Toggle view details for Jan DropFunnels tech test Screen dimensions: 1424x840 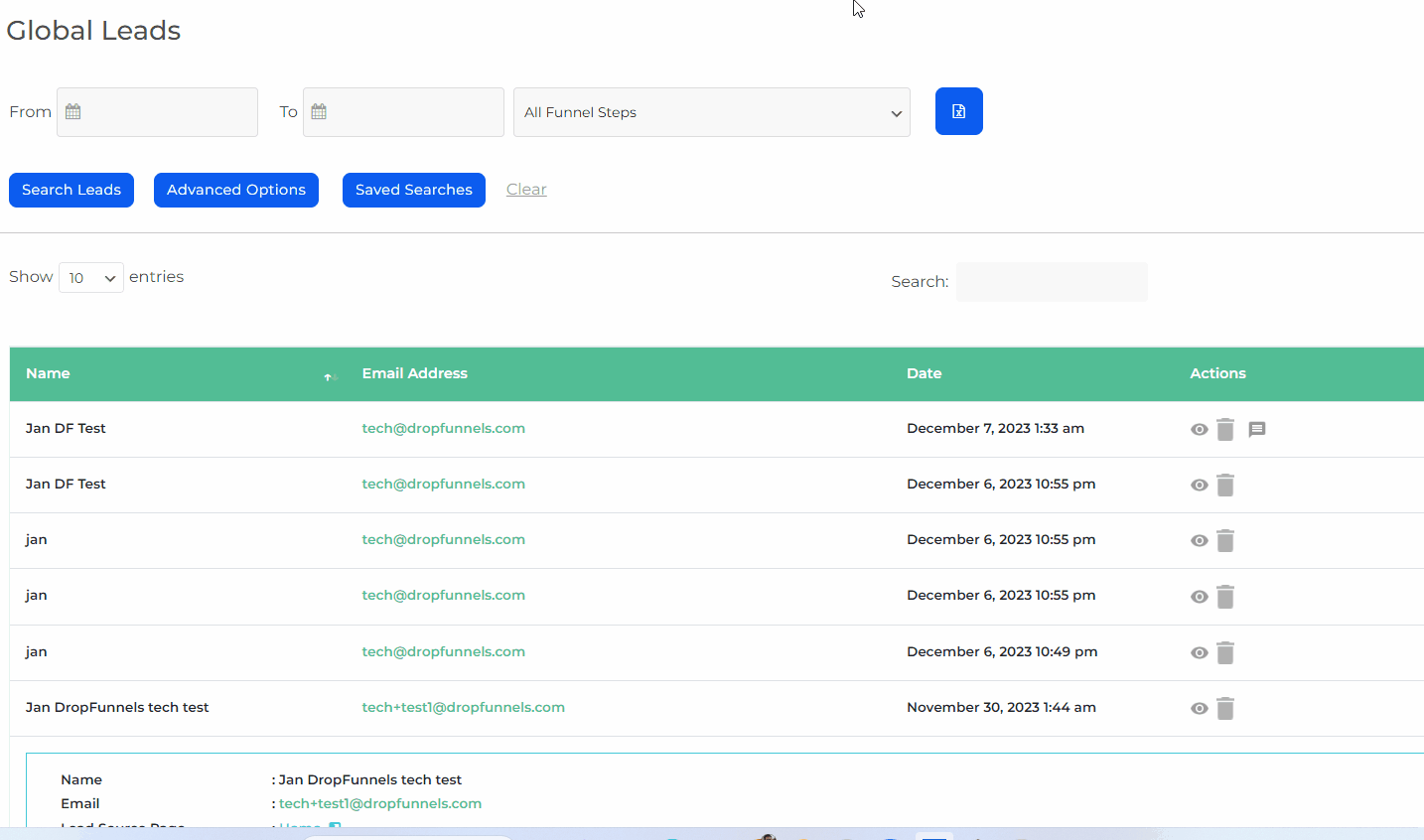click(1199, 708)
